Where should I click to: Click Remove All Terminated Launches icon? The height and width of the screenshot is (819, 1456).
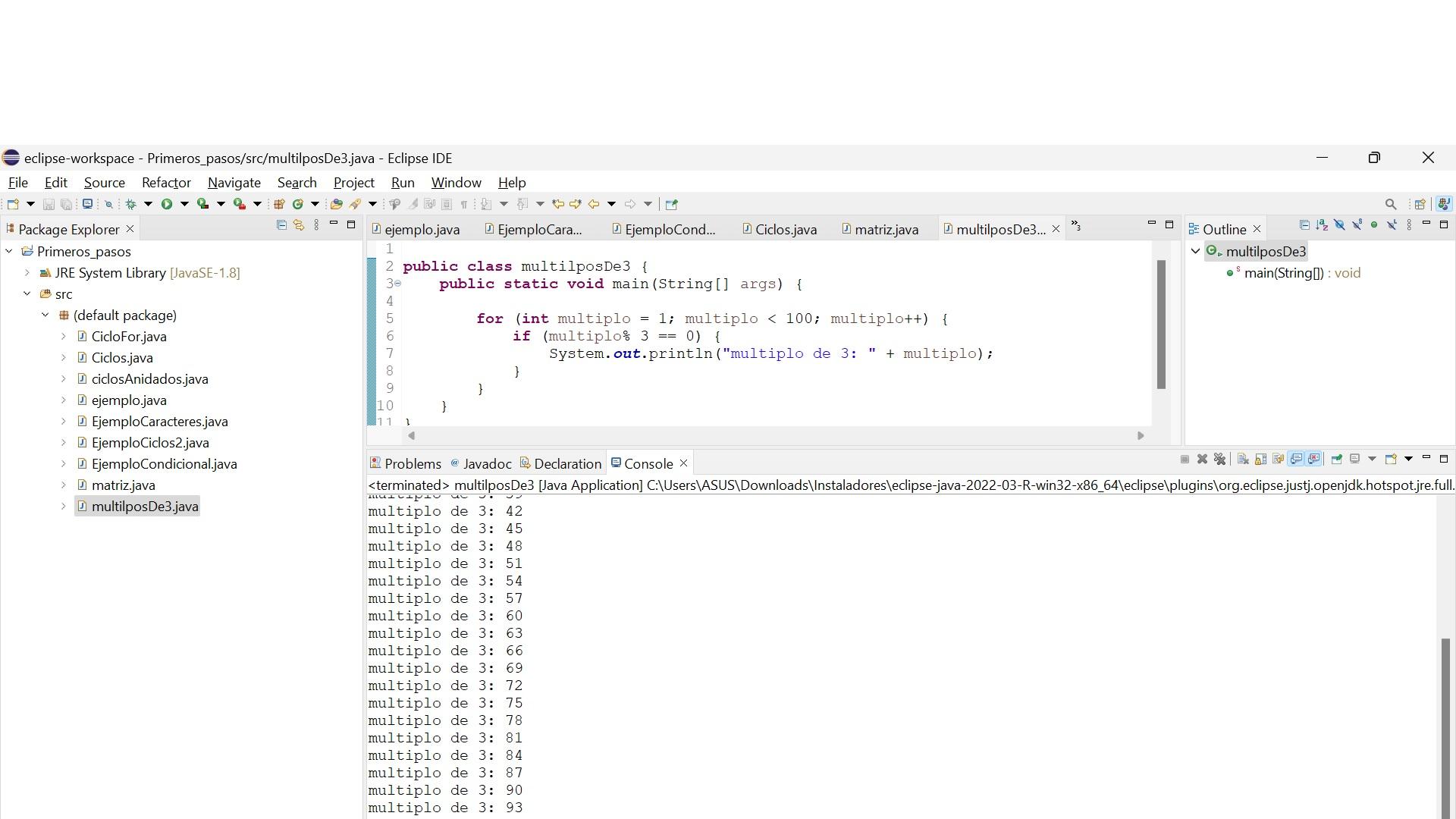click(1219, 459)
